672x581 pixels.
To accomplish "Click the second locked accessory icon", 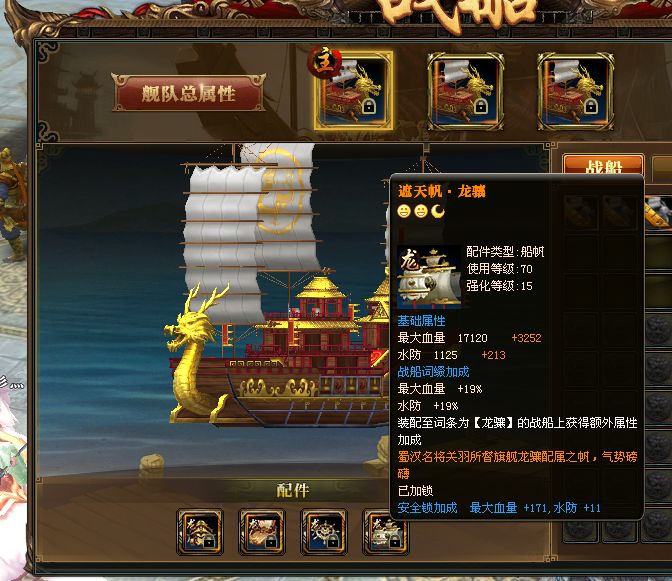I will click(x=262, y=532).
